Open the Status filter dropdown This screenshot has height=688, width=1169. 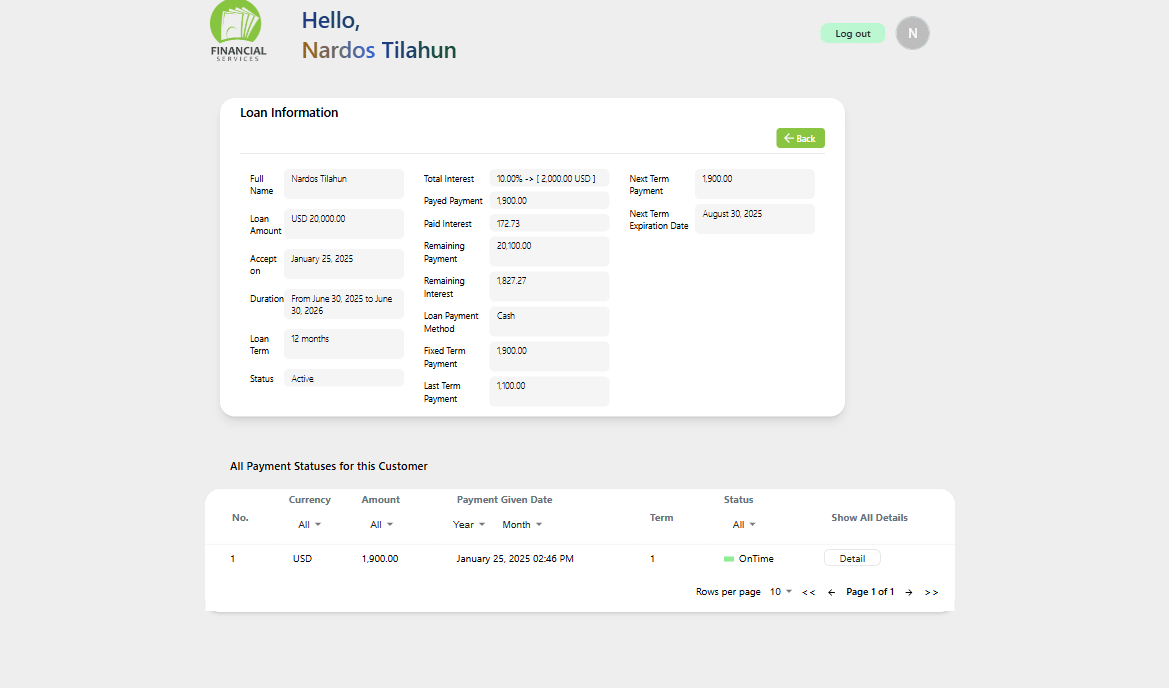pyautogui.click(x=743, y=523)
